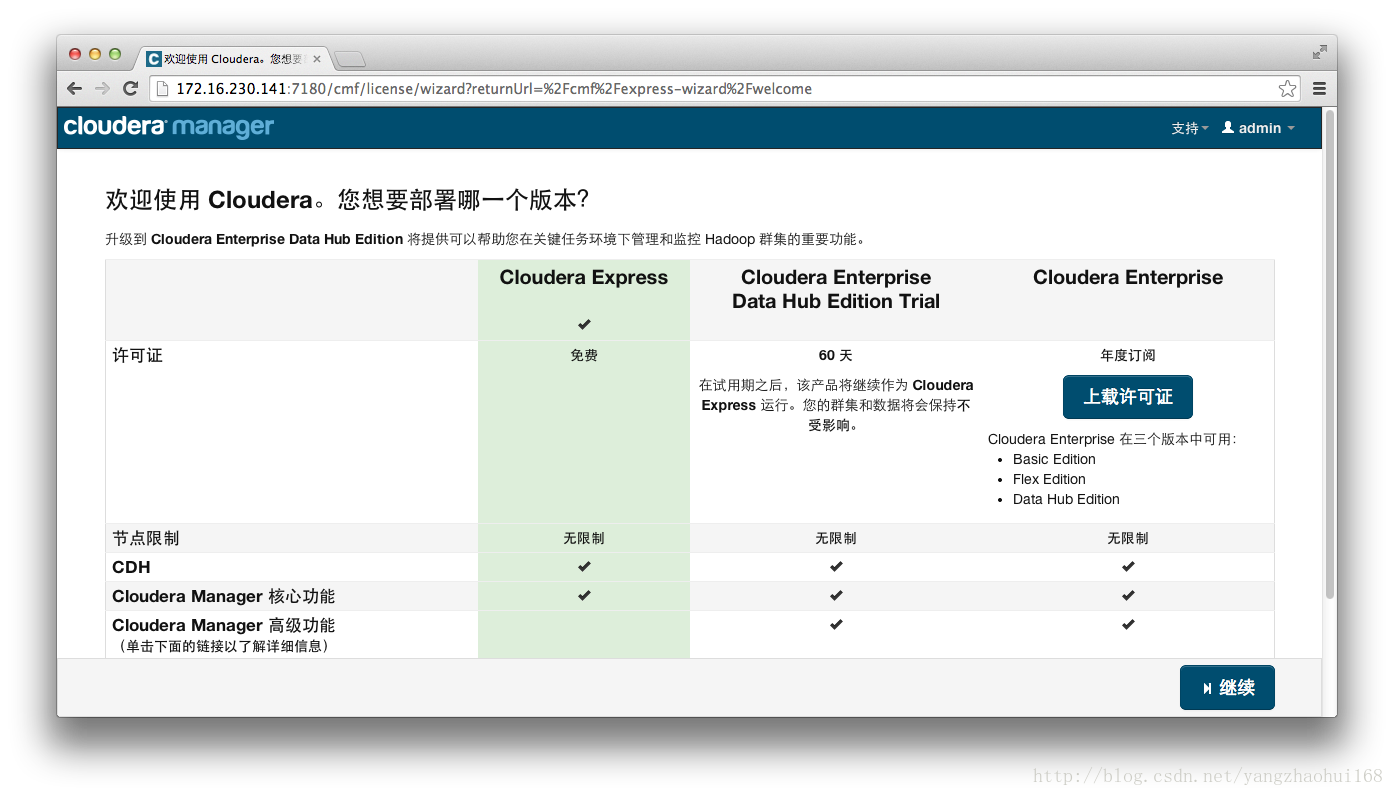The image size is (1394, 796).
Task: Click the 继续 button
Action: 1227,687
